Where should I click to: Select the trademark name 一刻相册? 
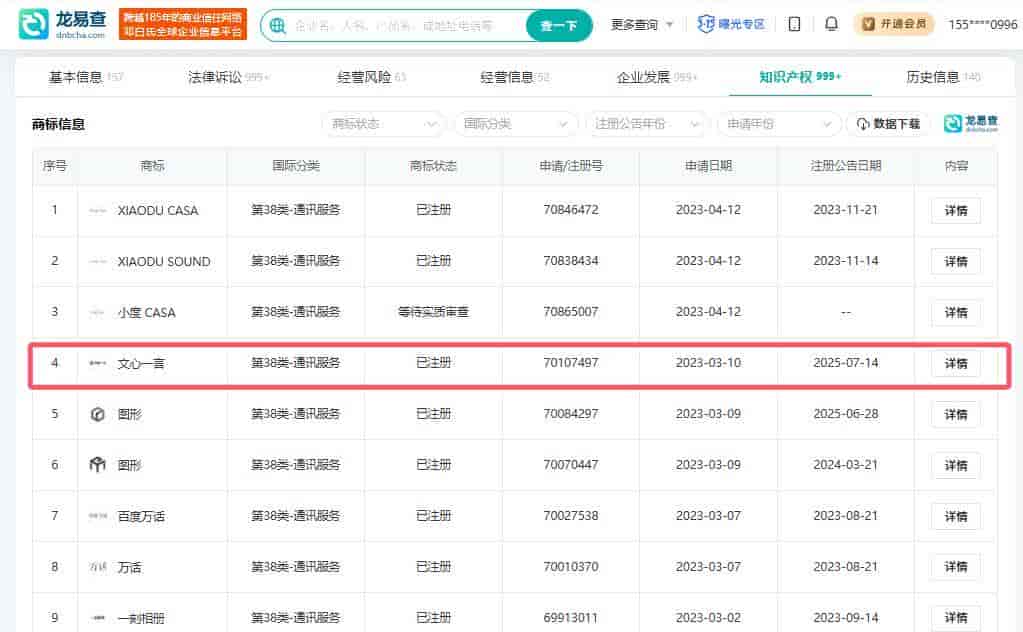[x=141, y=618]
